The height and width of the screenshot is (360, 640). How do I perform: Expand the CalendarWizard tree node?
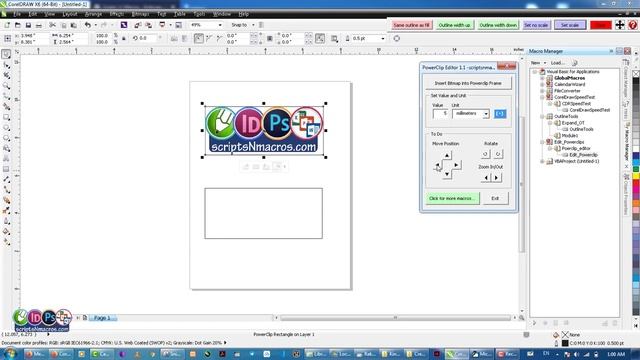(542, 84)
